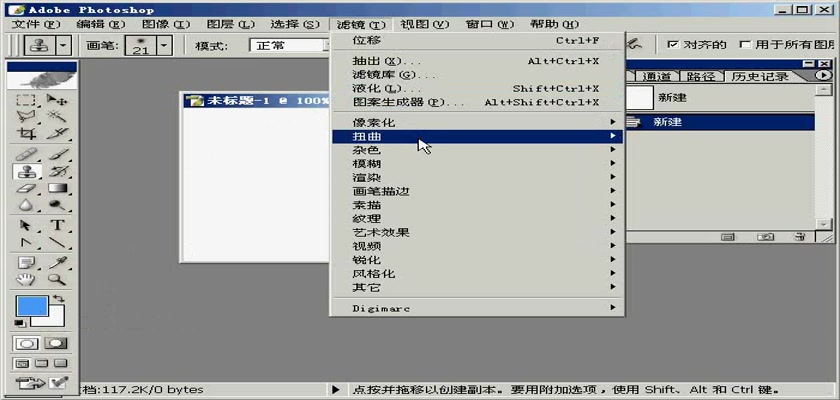Select the Gradient tool
Screen dimensions: 840x400
(56, 188)
